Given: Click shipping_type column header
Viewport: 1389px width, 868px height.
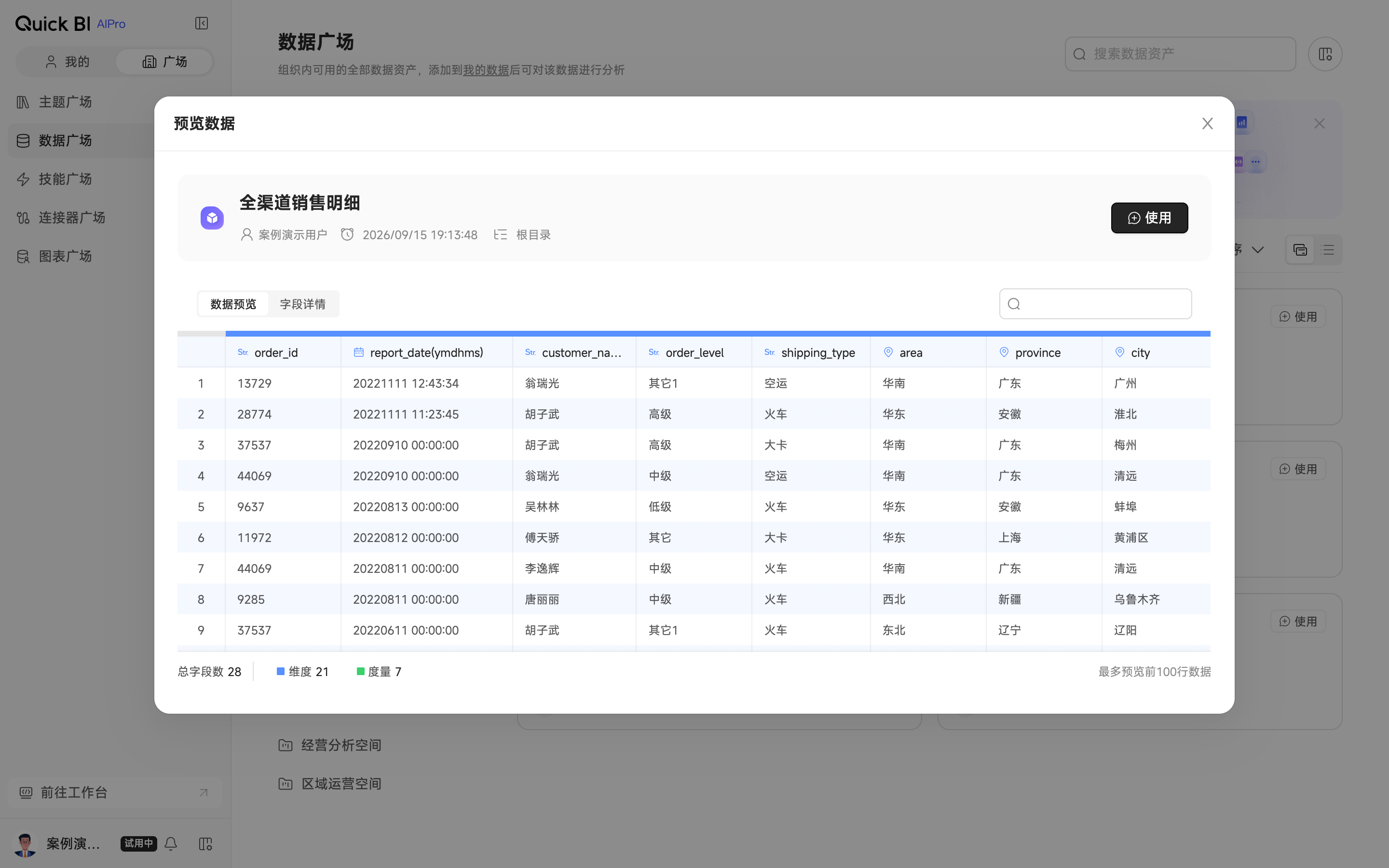Looking at the screenshot, I should click(x=811, y=352).
